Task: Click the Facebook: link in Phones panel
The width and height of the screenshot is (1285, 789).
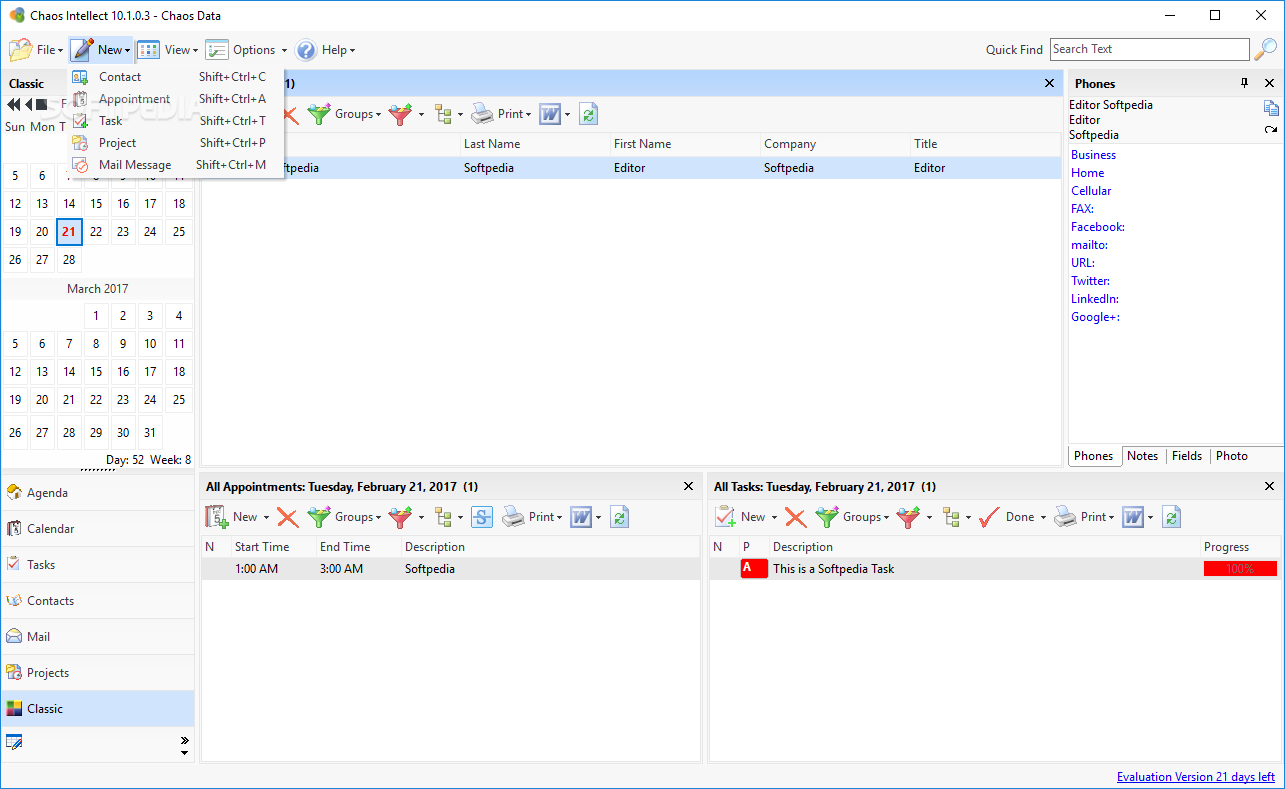Action: tap(1098, 227)
